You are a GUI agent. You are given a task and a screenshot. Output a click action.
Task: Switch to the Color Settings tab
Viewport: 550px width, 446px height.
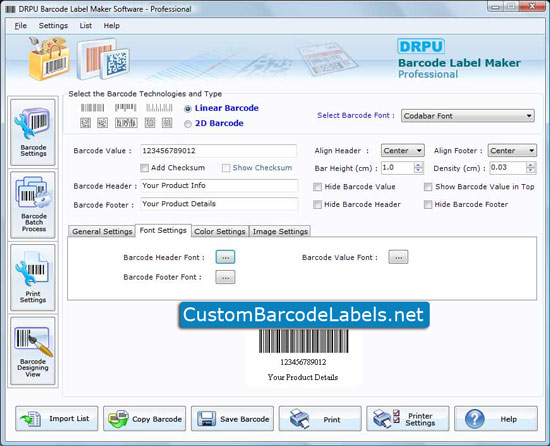tap(220, 231)
